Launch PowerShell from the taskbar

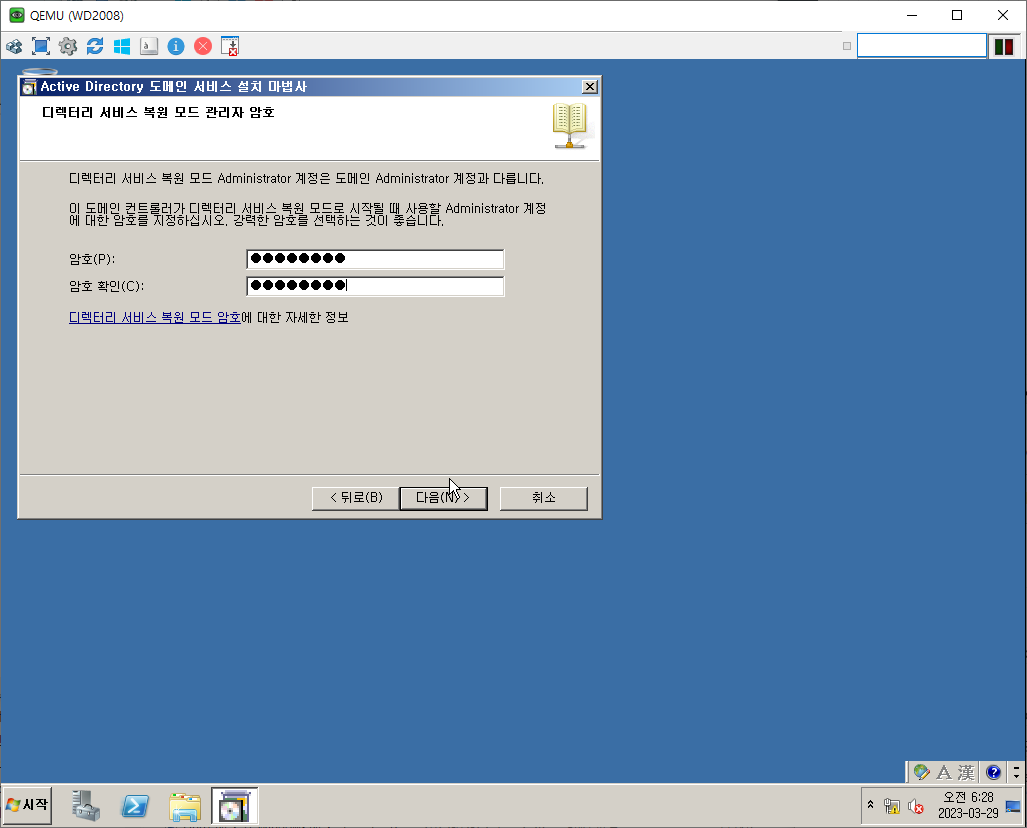pos(135,806)
